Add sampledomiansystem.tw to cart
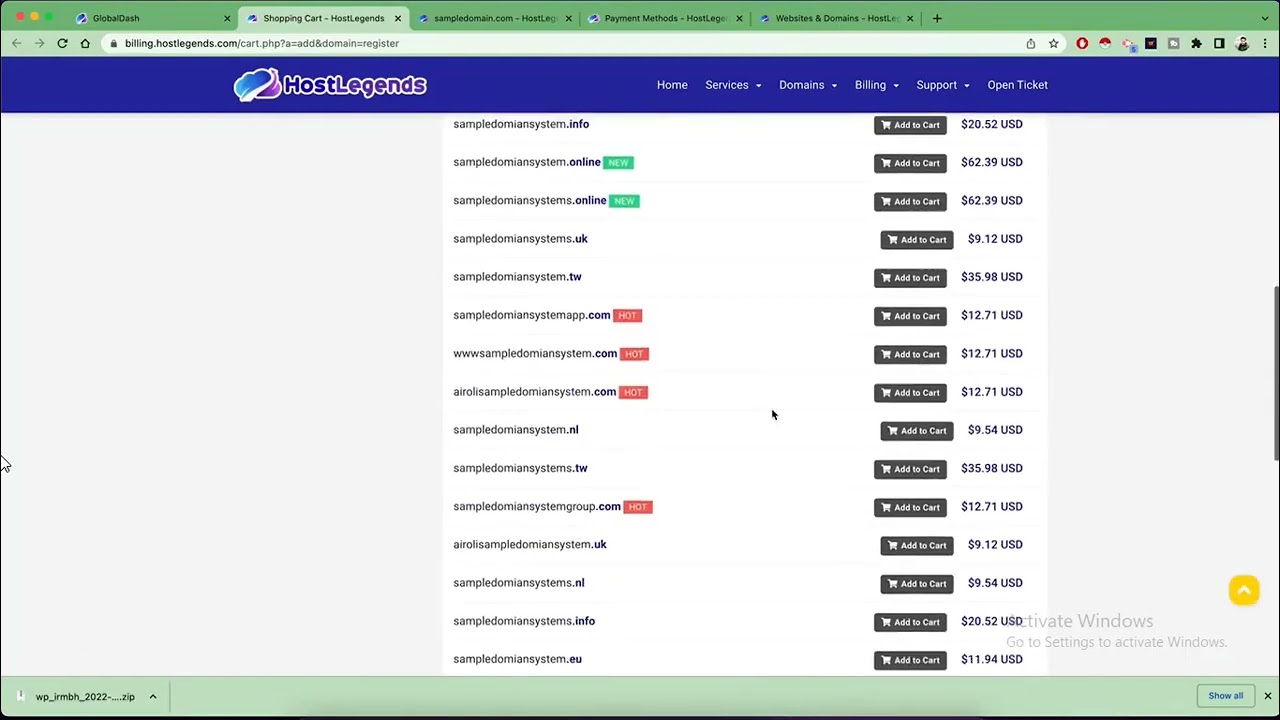1280x720 pixels. coord(910,278)
